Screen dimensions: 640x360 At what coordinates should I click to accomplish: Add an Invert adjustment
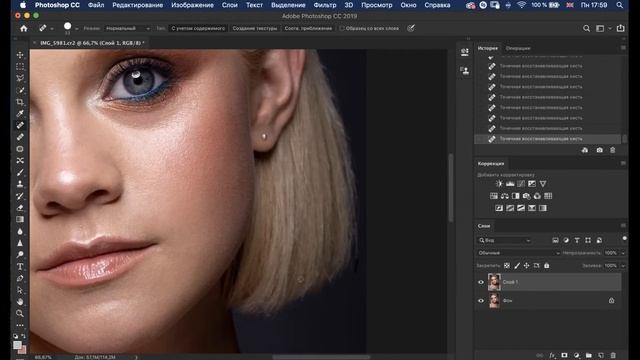499,208
